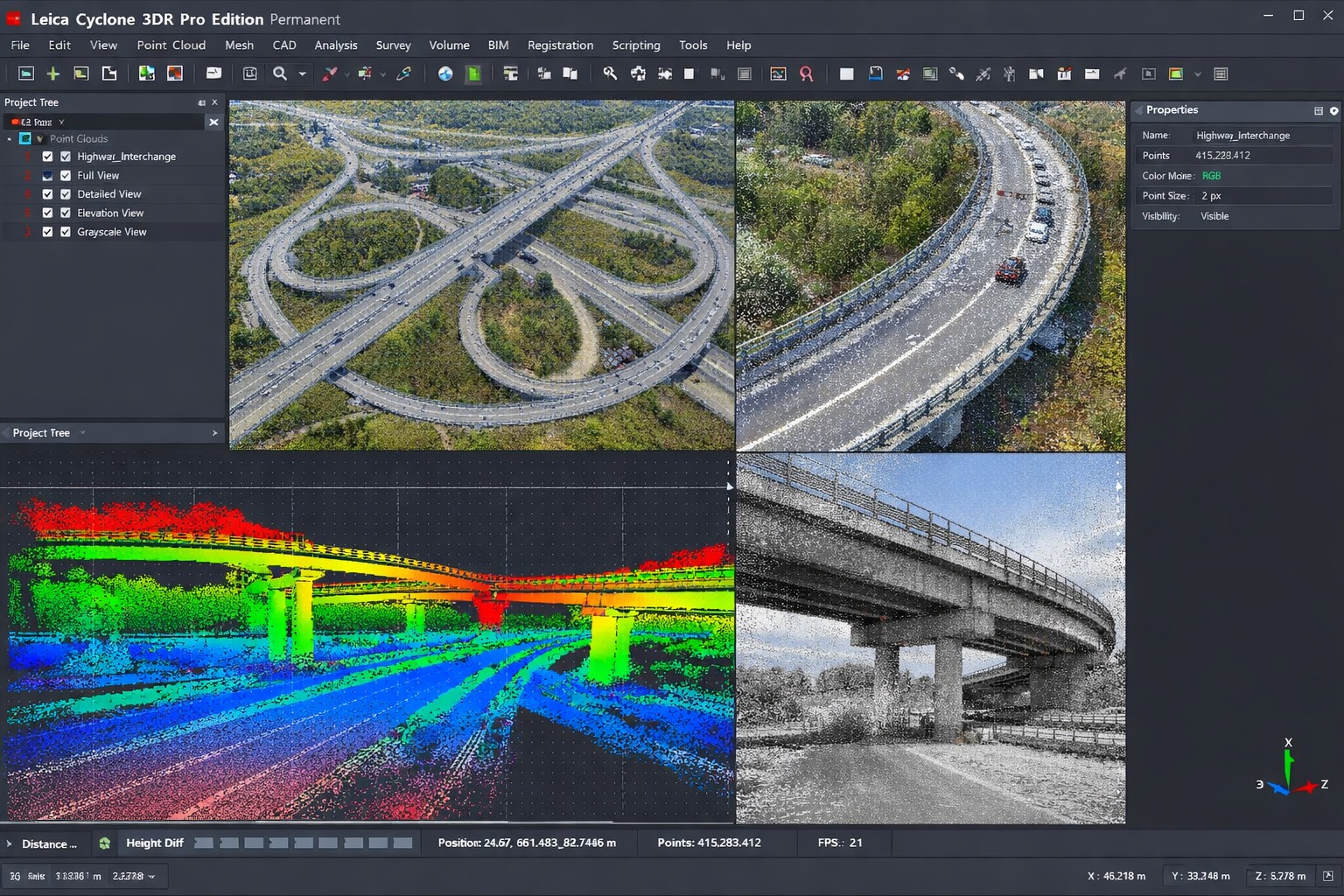Viewport: 1344px width, 896px height.
Task: Toggle checkbox next to Elevation View label
Action: 66,213
